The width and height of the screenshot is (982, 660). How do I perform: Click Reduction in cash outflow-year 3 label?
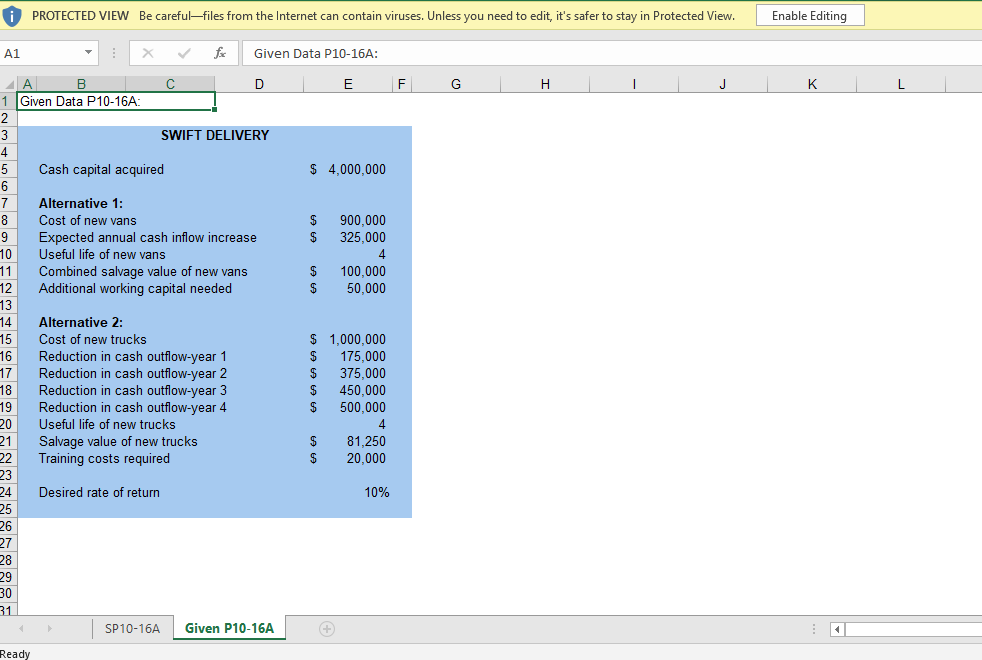click(133, 390)
